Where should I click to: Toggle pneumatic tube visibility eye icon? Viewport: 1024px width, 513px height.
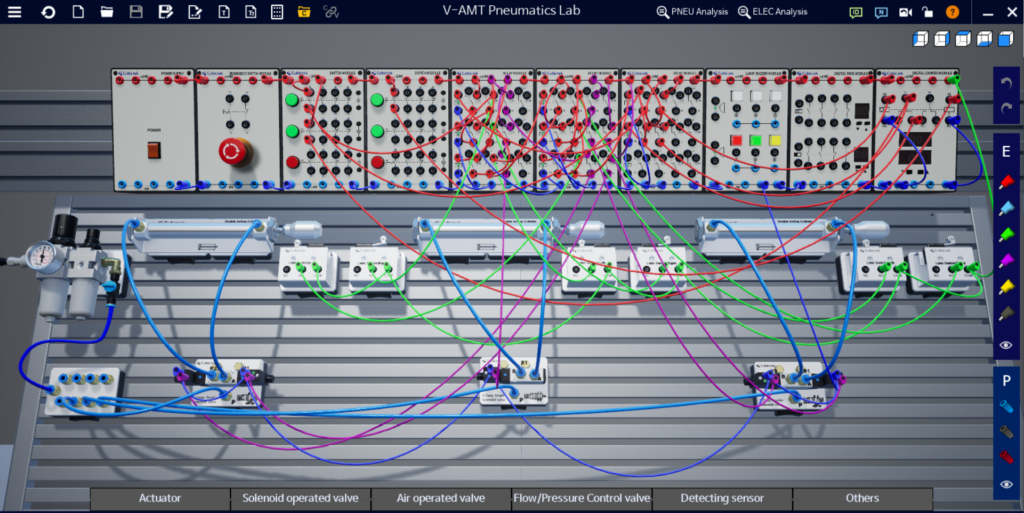tap(1006, 484)
